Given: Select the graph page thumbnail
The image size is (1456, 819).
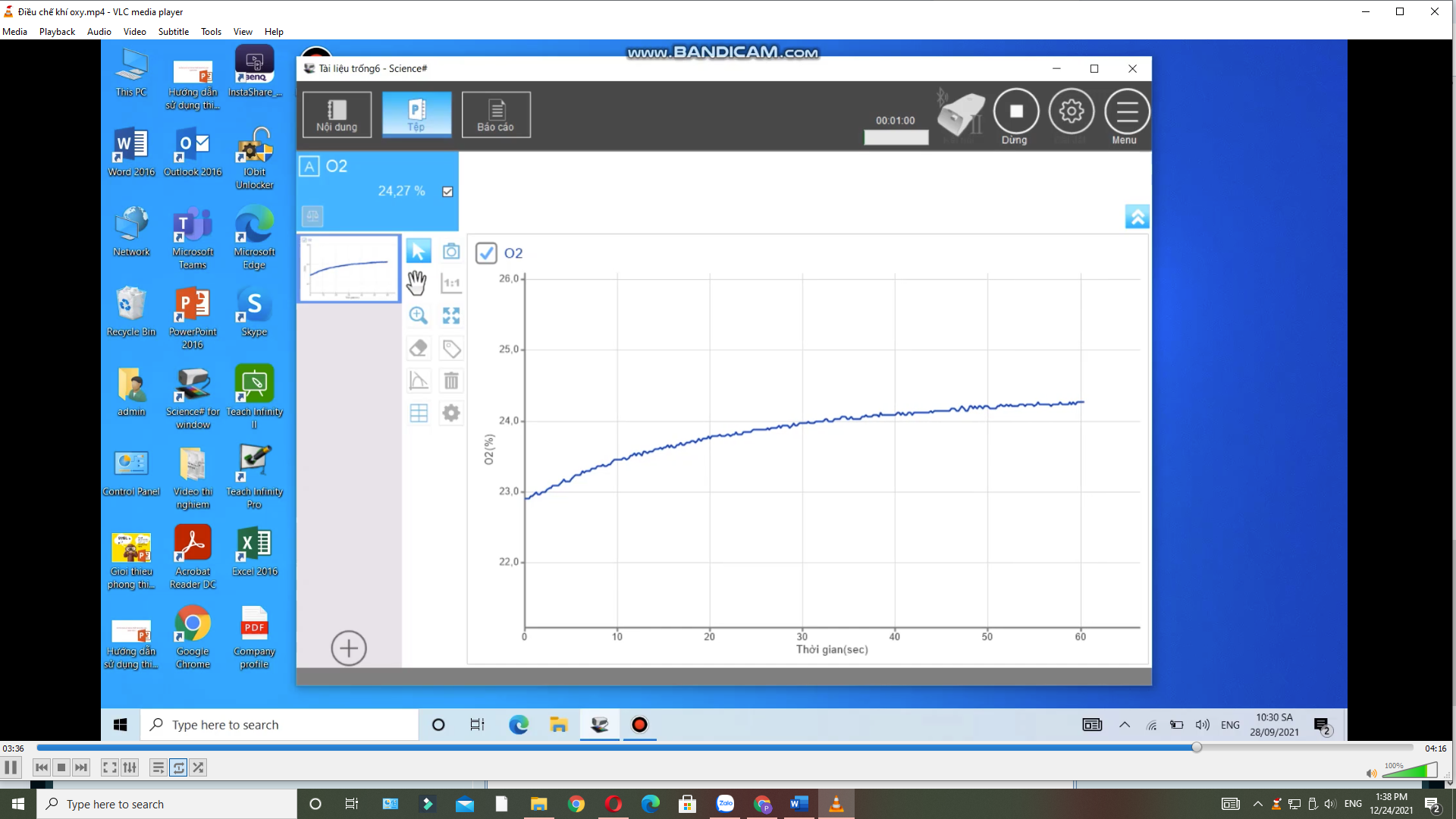Looking at the screenshot, I should (x=349, y=268).
